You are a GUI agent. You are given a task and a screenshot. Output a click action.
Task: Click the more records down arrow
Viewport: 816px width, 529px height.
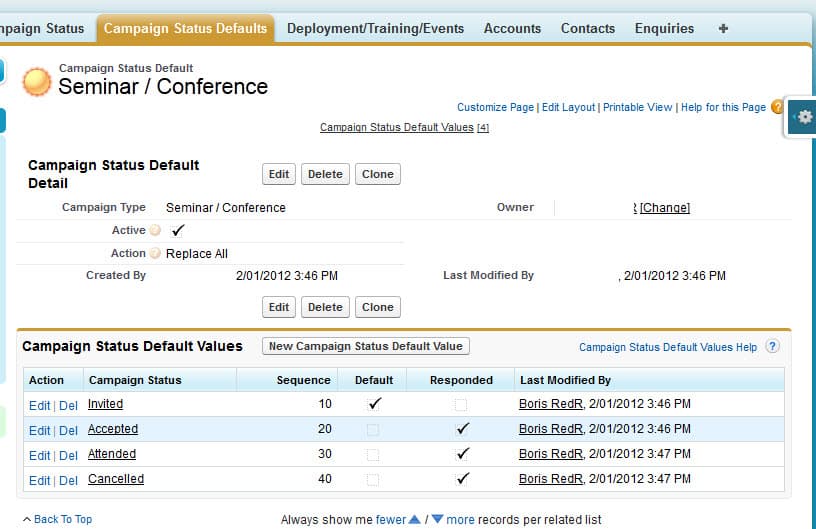pyautogui.click(x=437, y=519)
